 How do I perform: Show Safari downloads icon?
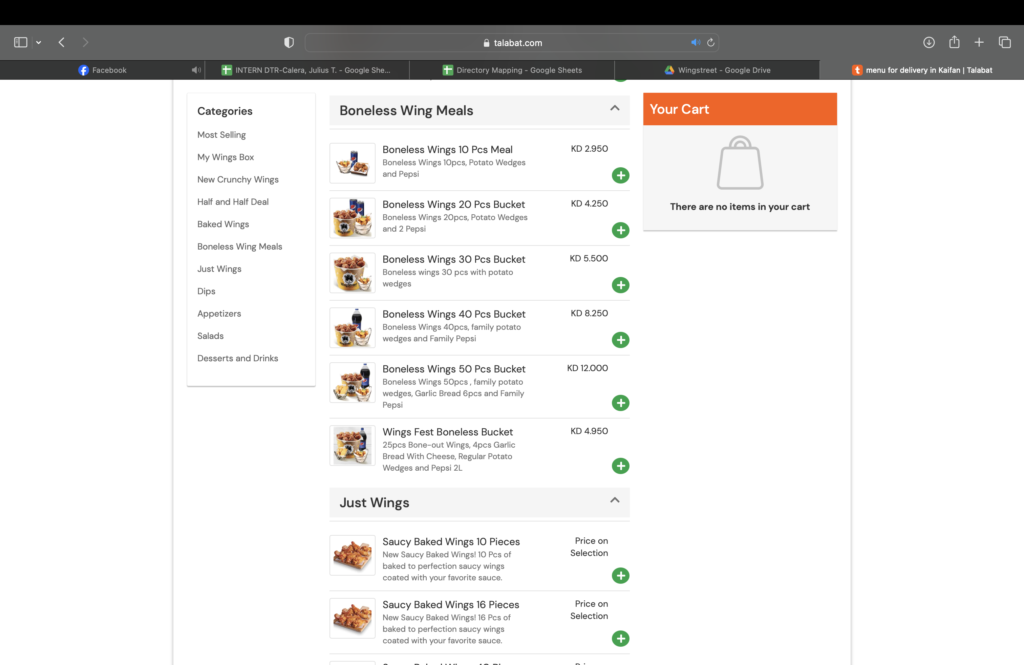(928, 43)
